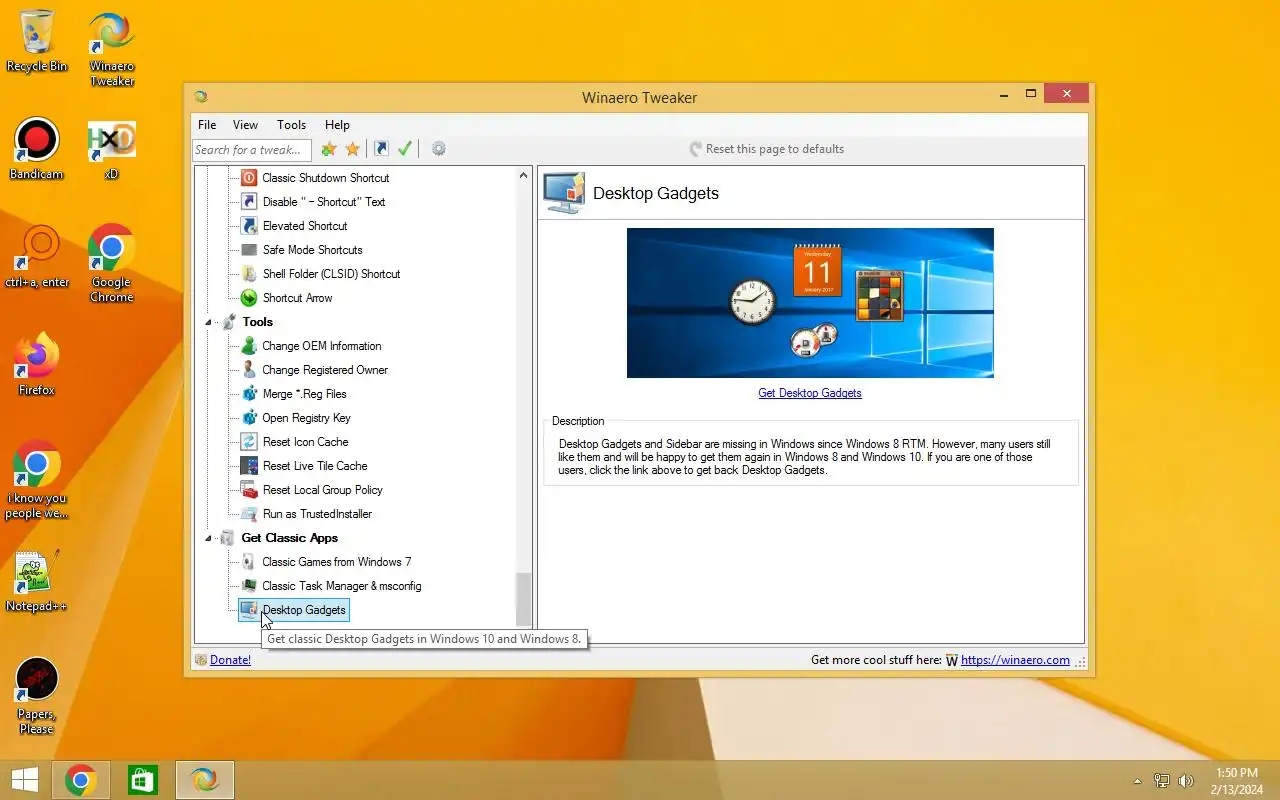The width and height of the screenshot is (1280, 800).
Task: Click the Reset Local Group Policy icon
Action: [x=249, y=490]
